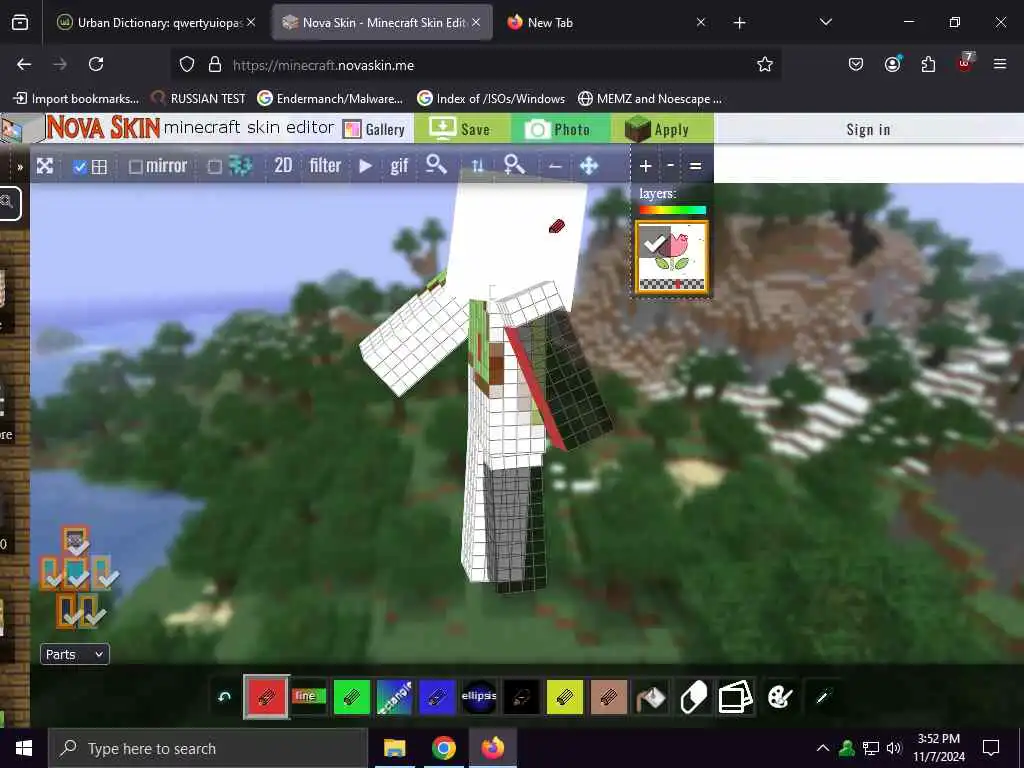Image resolution: width=1024 pixels, height=768 pixels.
Task: Select the ellipsis drawing tool
Action: (479, 697)
